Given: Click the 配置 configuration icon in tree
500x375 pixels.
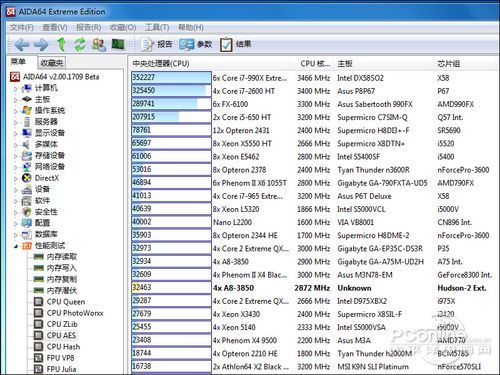Looking at the screenshot, I should click(27, 223).
